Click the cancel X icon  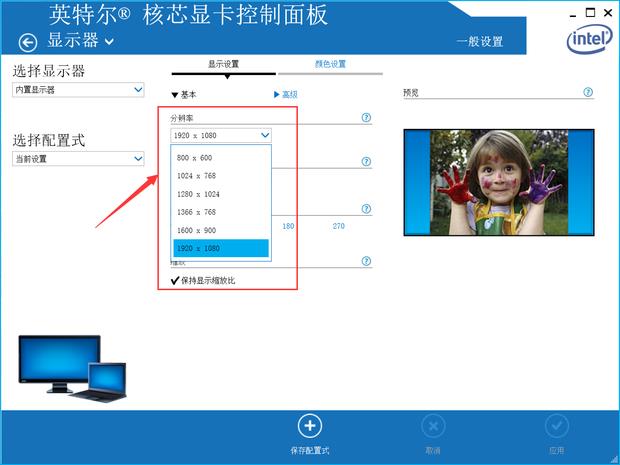(433, 426)
